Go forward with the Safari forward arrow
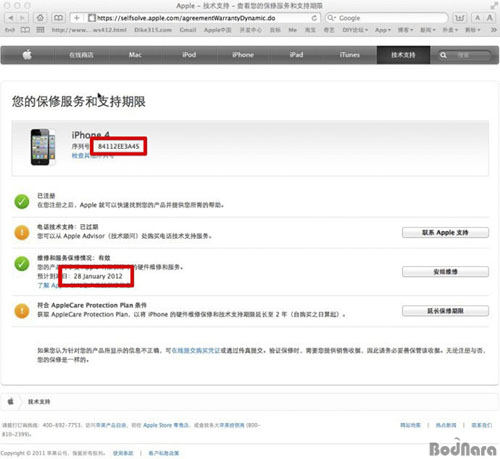This screenshot has height=459, width=500. click(x=23, y=18)
